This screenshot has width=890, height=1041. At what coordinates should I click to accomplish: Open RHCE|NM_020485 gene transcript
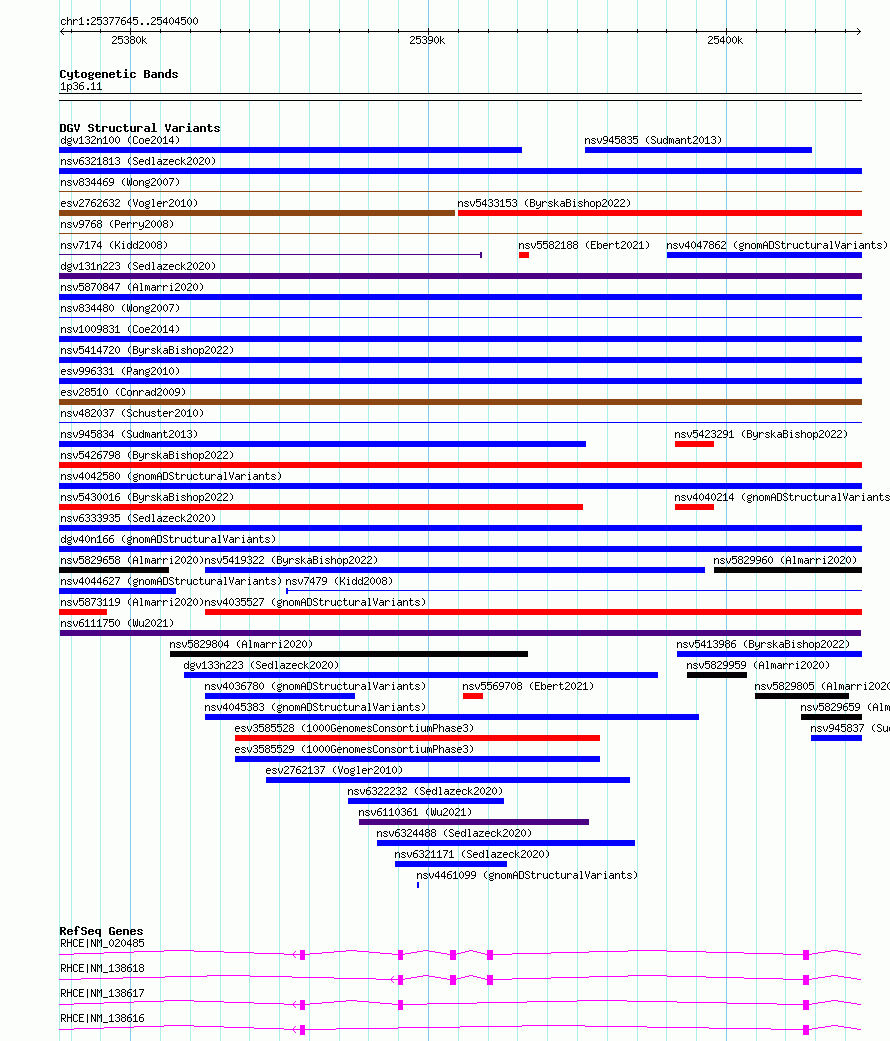461,955
